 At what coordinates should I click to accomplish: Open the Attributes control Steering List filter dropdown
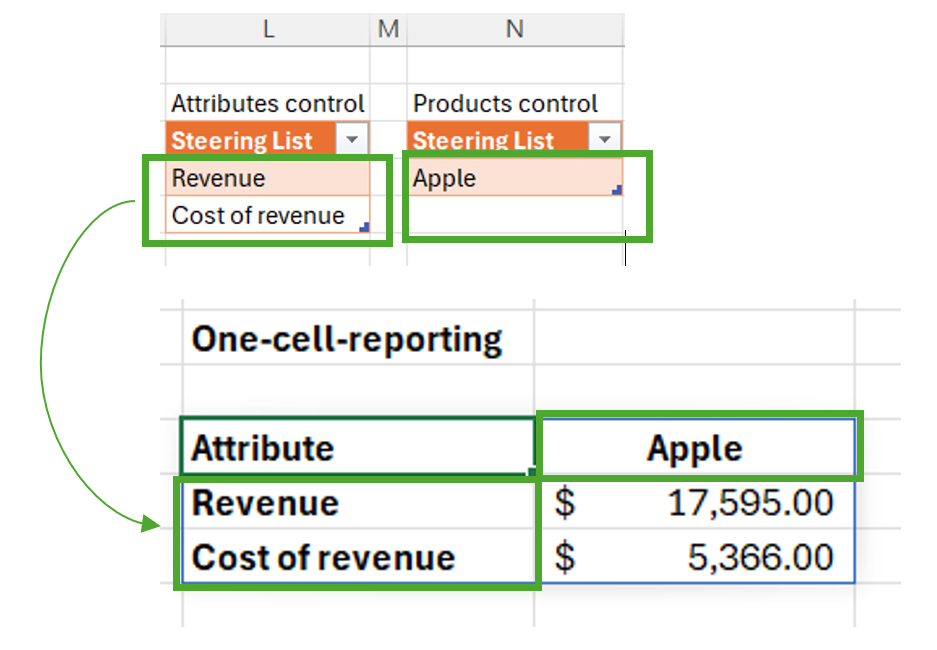click(x=353, y=141)
